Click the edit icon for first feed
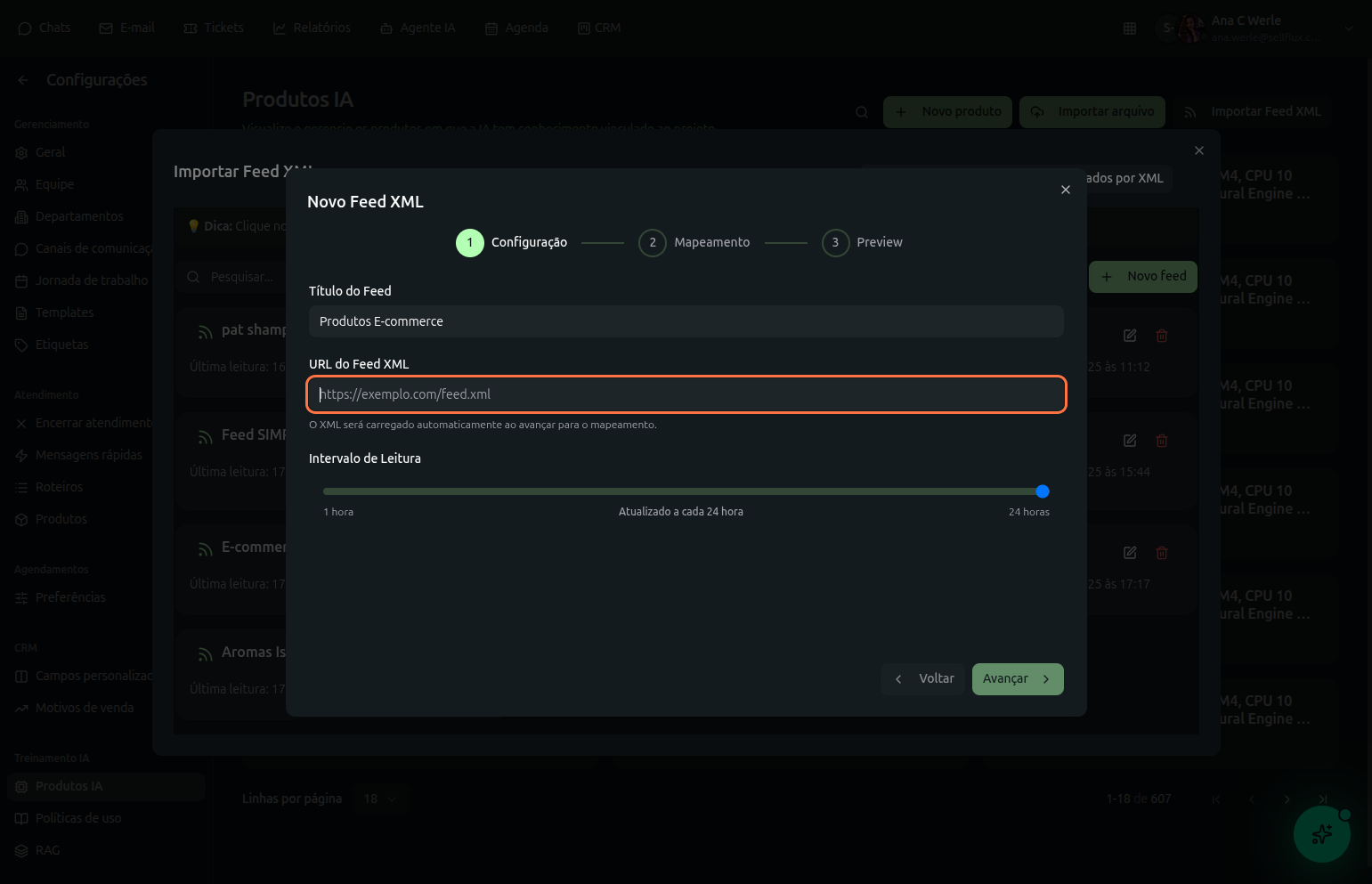1372x884 pixels. coord(1130,336)
